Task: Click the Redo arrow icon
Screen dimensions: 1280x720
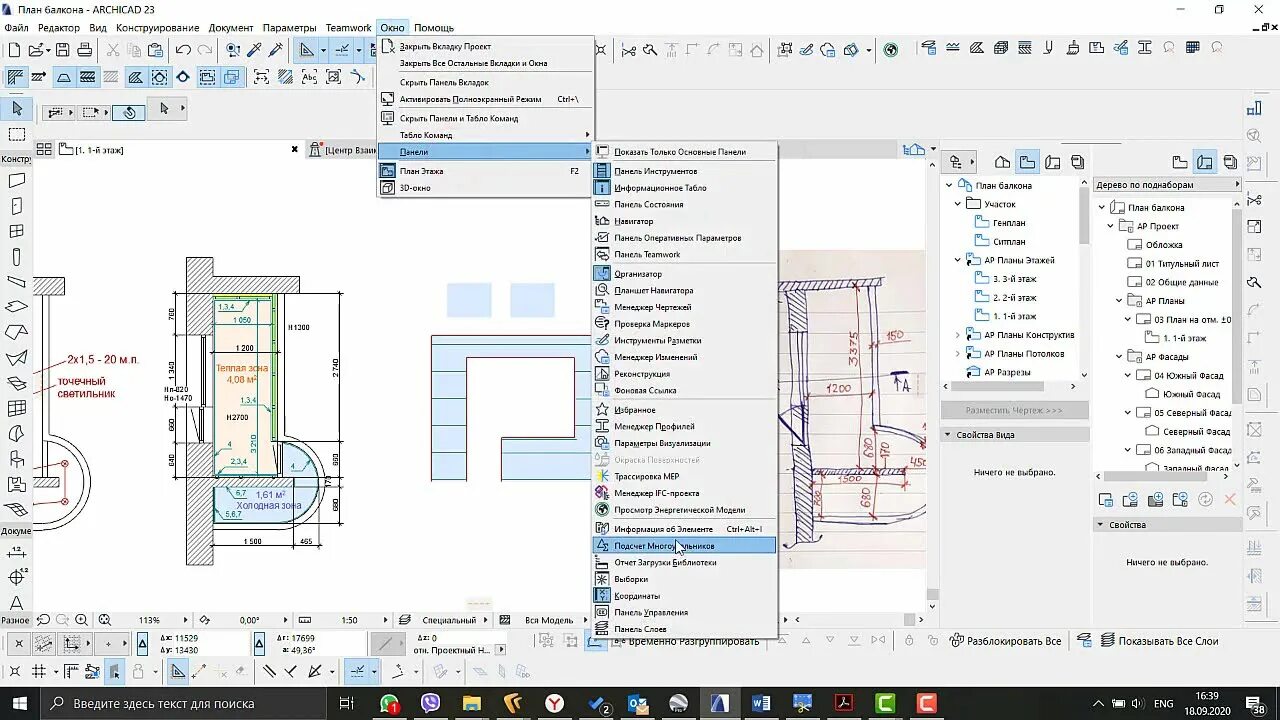Action: tap(205, 50)
